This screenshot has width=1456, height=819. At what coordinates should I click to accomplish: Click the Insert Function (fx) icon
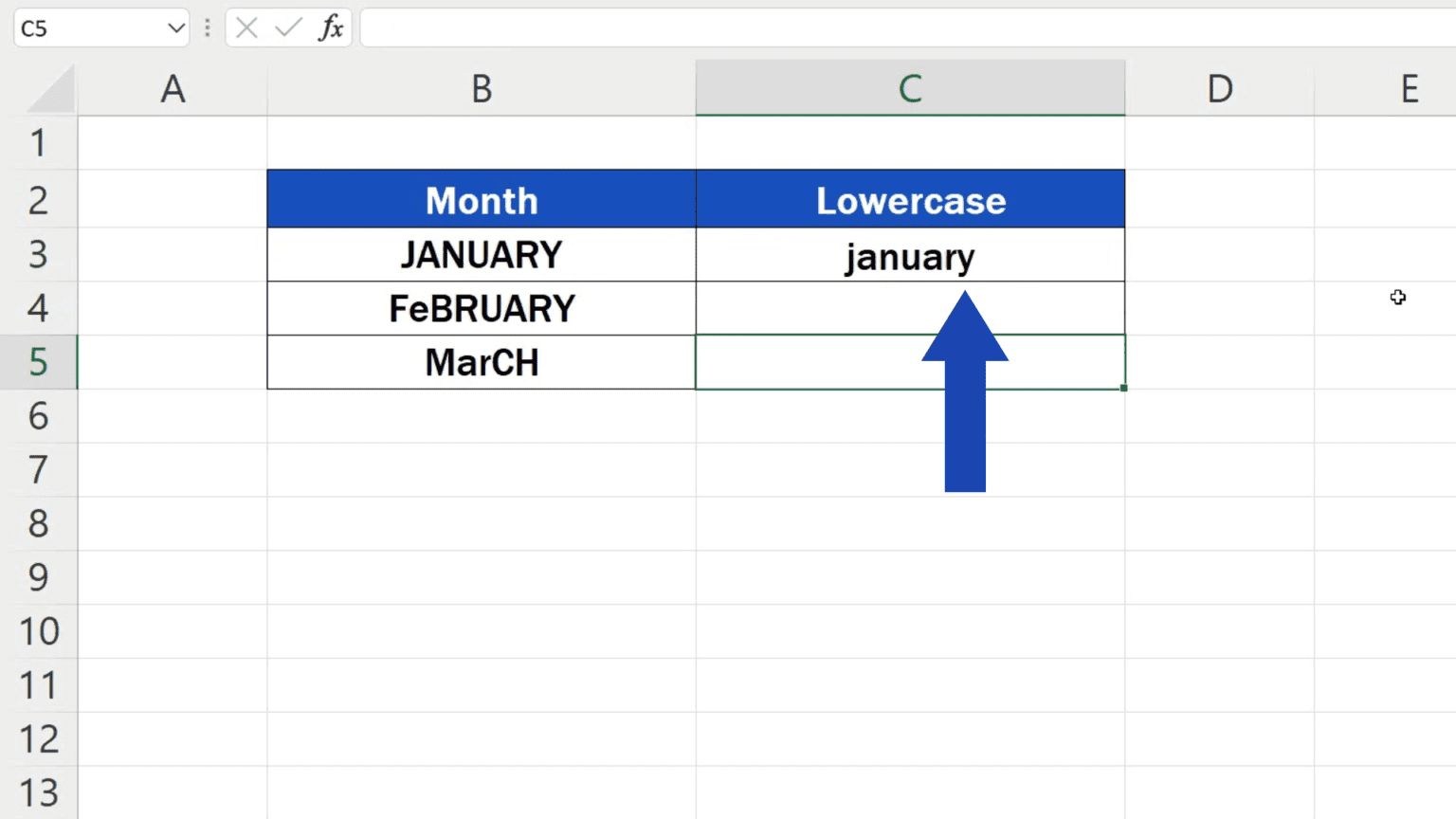(332, 27)
